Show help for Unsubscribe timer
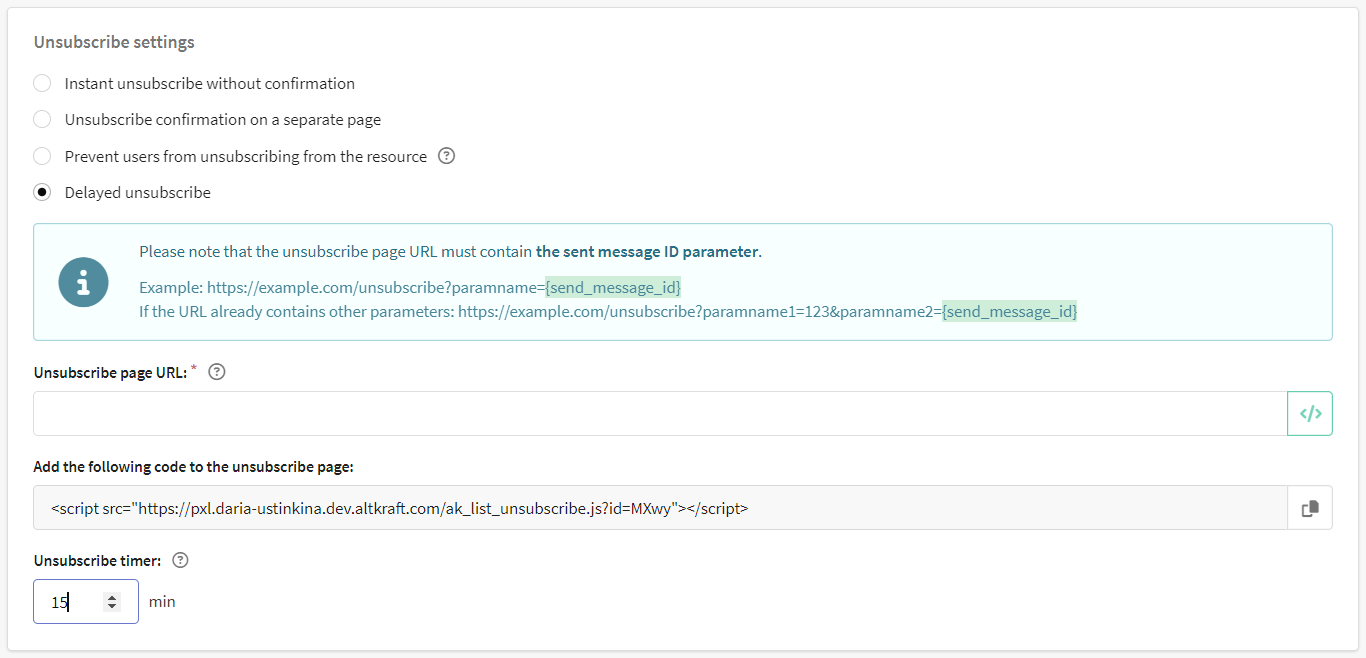Image resolution: width=1366 pixels, height=658 pixels. pos(181,561)
